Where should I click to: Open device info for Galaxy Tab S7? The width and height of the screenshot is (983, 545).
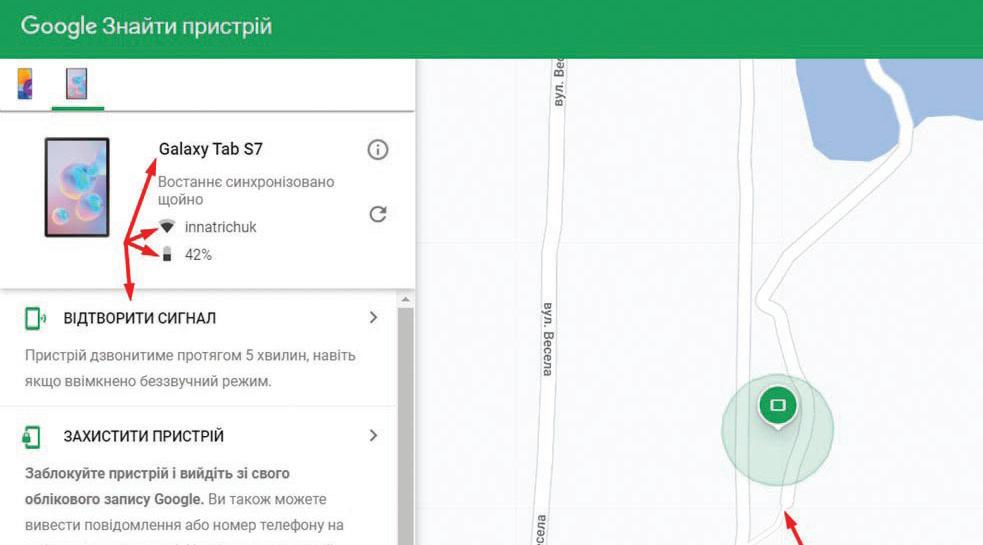377,150
